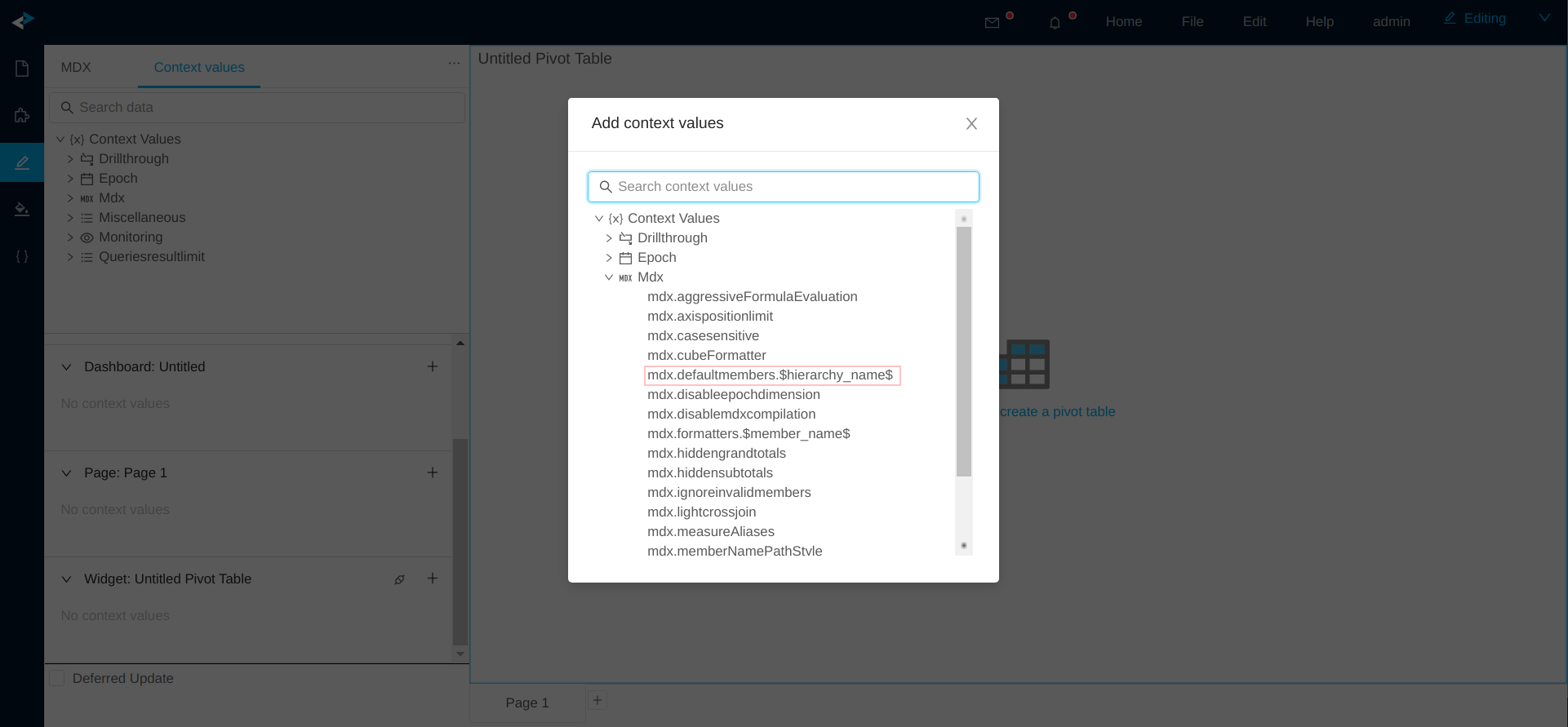The image size is (1568, 727).
Task: Collapse the Mdx node in dialog
Action: (x=609, y=277)
